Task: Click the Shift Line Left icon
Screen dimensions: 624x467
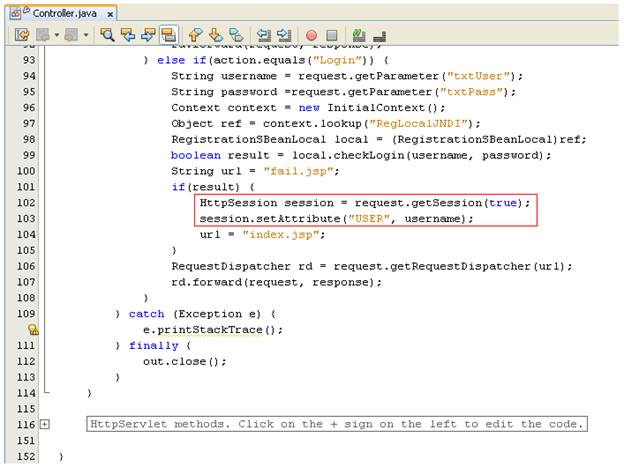Action: tap(263, 35)
